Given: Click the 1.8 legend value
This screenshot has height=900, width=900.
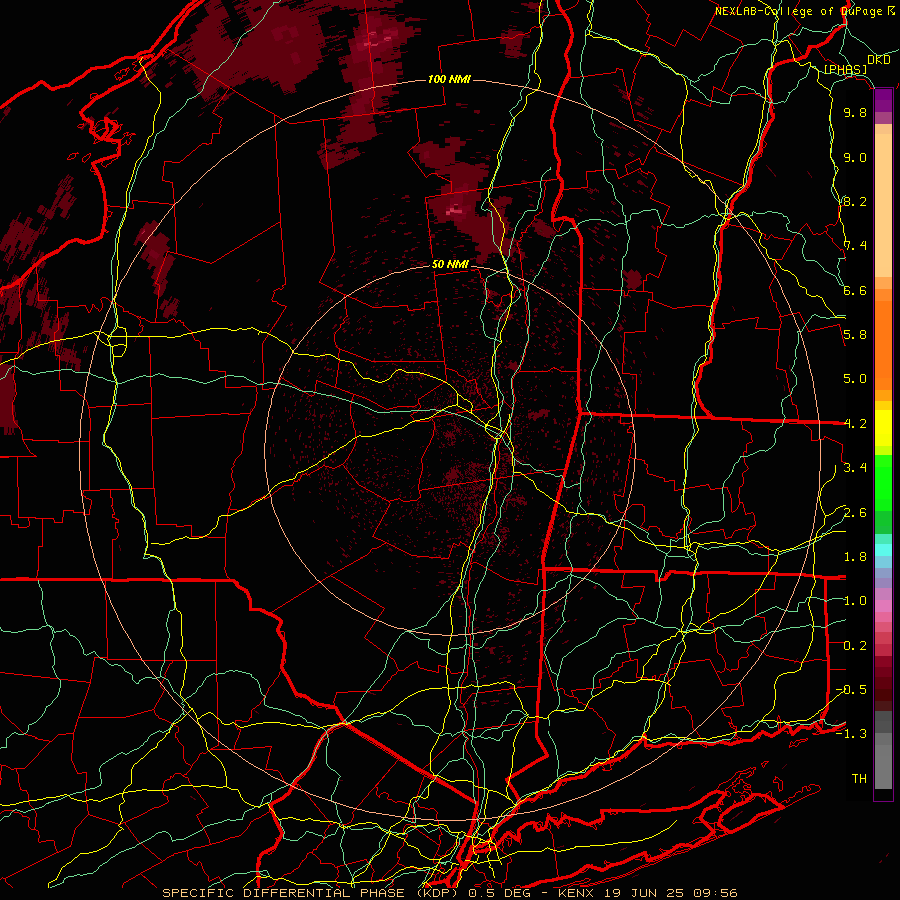Looking at the screenshot, I should [855, 557].
